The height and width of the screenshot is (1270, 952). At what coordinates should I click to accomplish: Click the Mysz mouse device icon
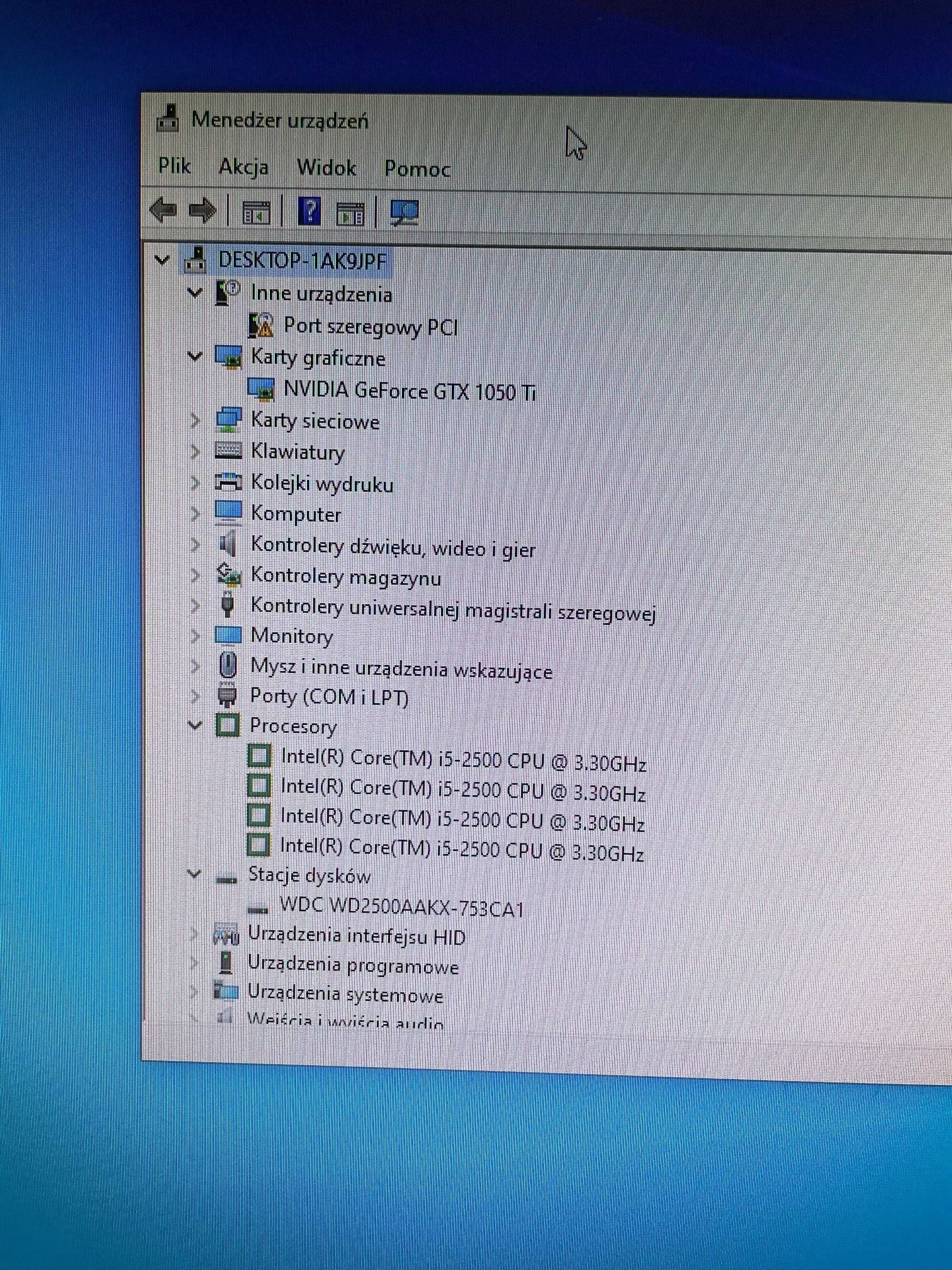tap(228, 665)
